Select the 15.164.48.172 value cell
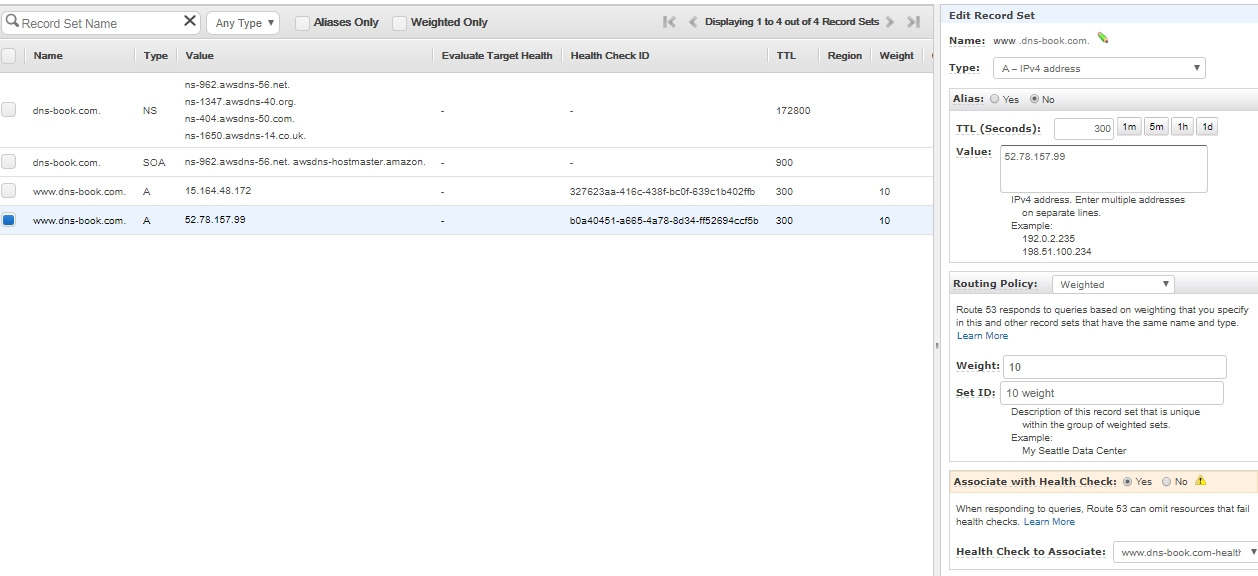Screen dimensions: 1258x576 click(218, 191)
